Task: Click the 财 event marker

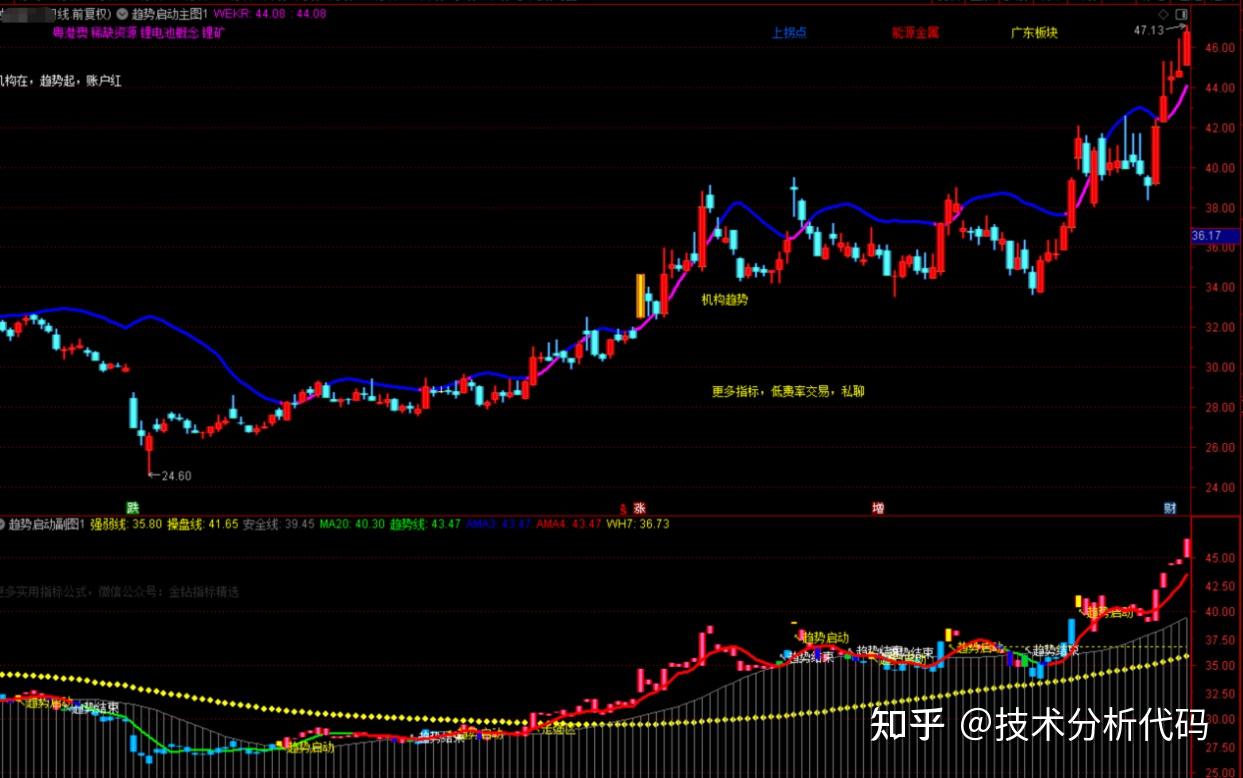Action: (x=1170, y=508)
